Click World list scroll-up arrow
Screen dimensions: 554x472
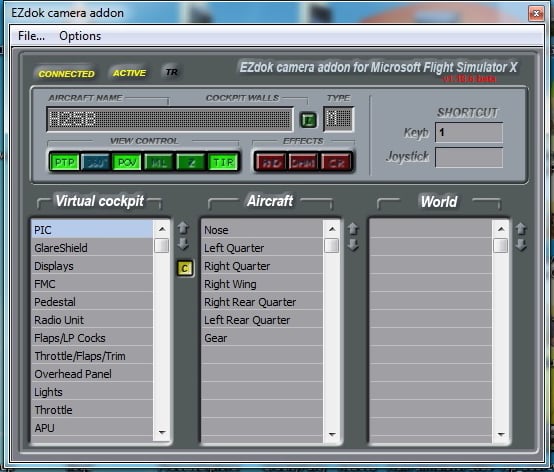[x=501, y=229]
